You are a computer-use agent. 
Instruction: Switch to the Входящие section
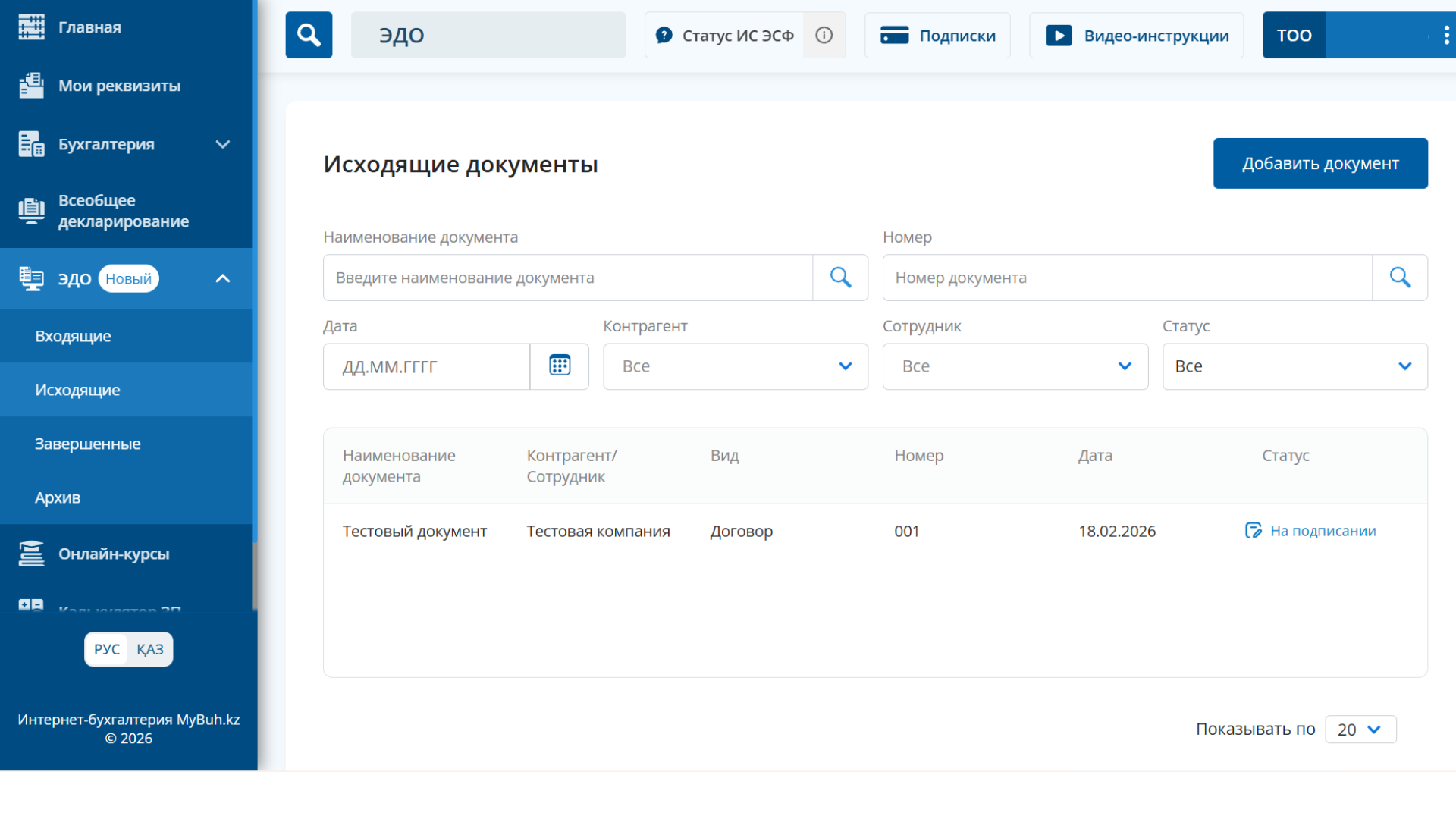pos(74,336)
